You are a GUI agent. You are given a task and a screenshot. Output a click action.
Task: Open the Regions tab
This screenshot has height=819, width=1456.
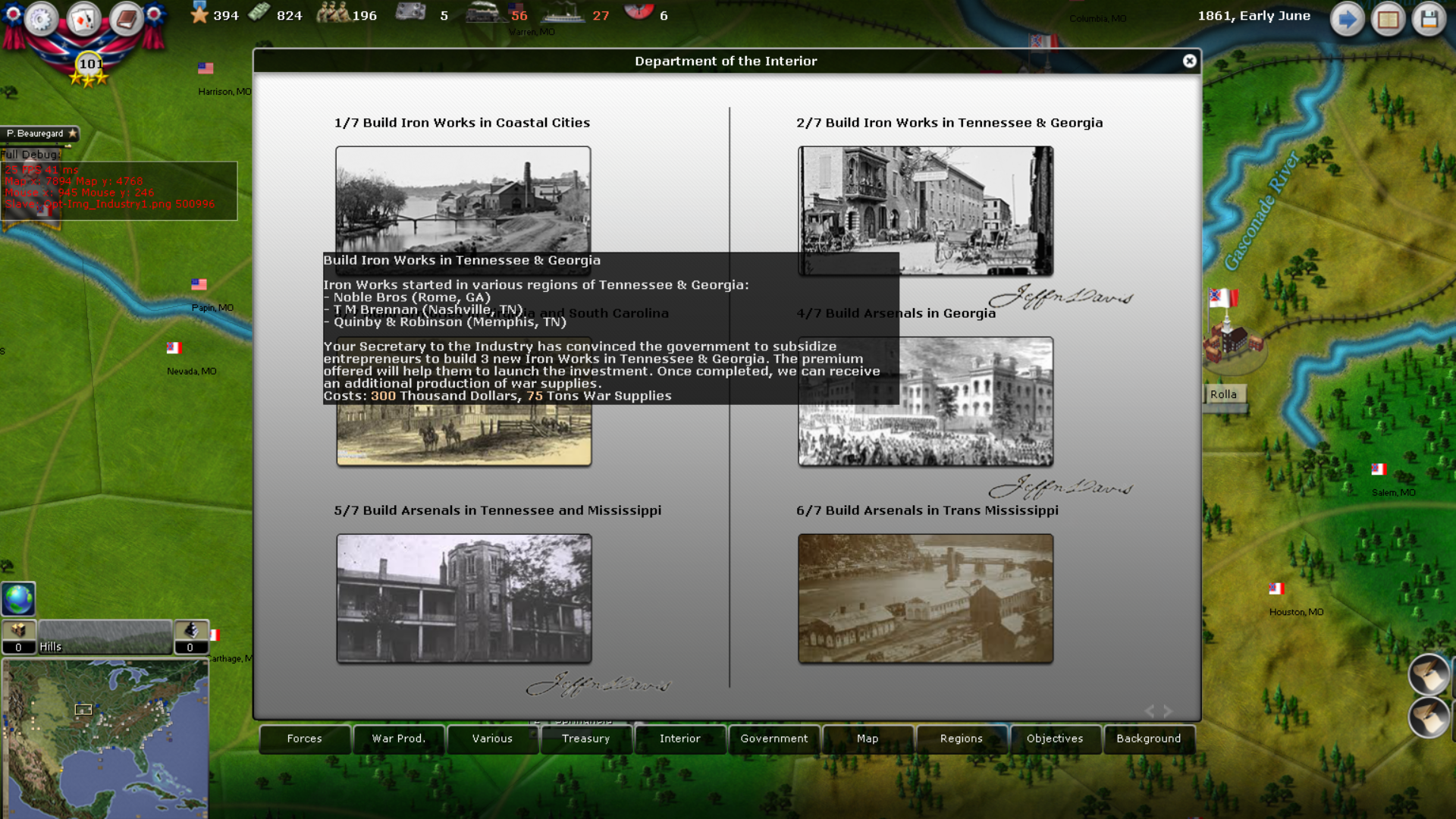[962, 739]
